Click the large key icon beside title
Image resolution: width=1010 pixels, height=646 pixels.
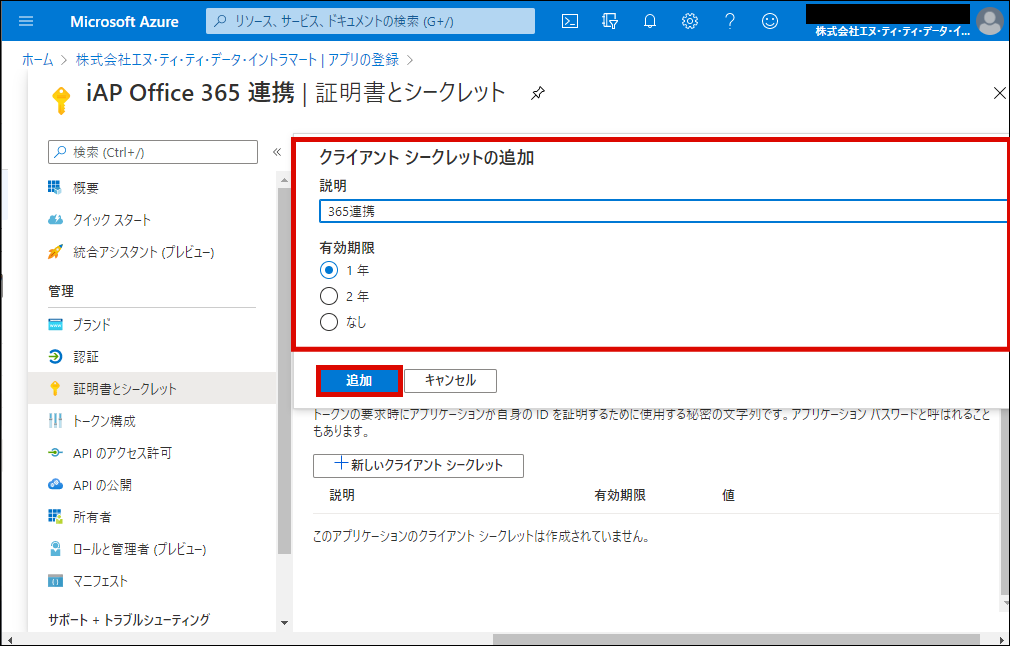click(x=61, y=101)
